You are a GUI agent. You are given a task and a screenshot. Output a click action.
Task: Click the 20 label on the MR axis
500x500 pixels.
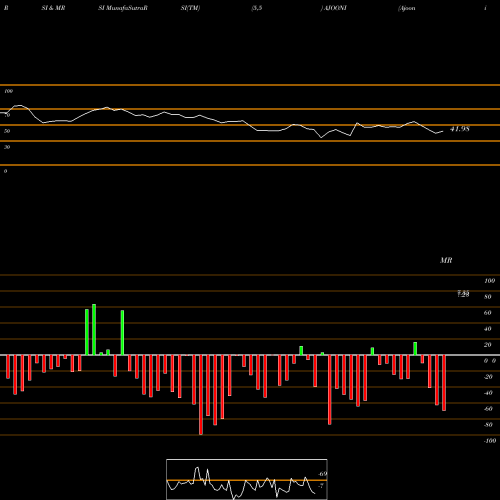(x=488, y=345)
